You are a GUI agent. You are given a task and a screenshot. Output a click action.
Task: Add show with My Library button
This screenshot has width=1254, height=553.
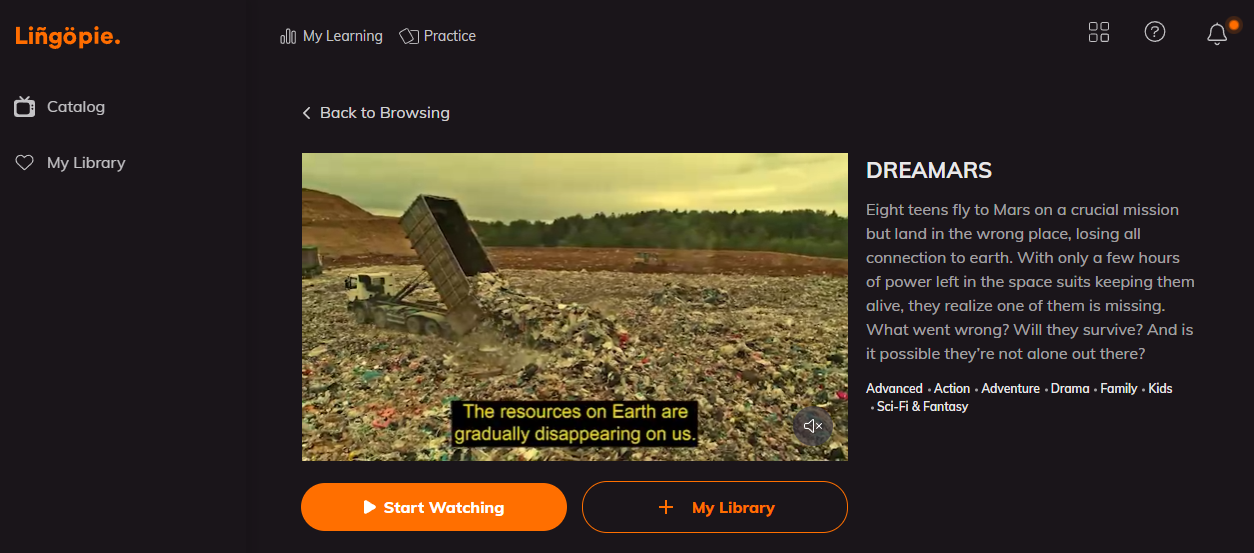coord(715,507)
